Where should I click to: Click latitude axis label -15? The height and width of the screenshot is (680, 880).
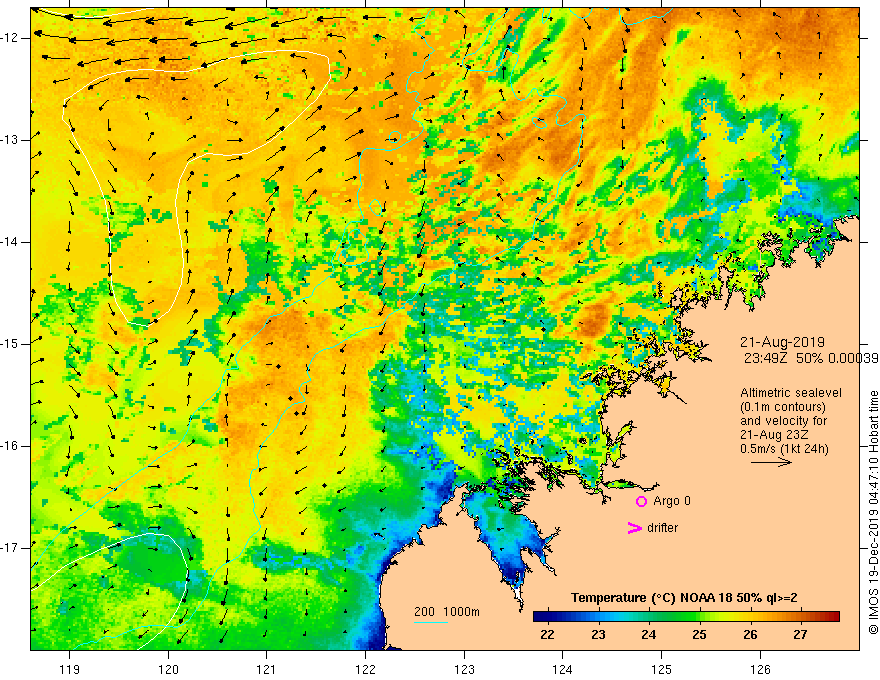[x=11, y=344]
